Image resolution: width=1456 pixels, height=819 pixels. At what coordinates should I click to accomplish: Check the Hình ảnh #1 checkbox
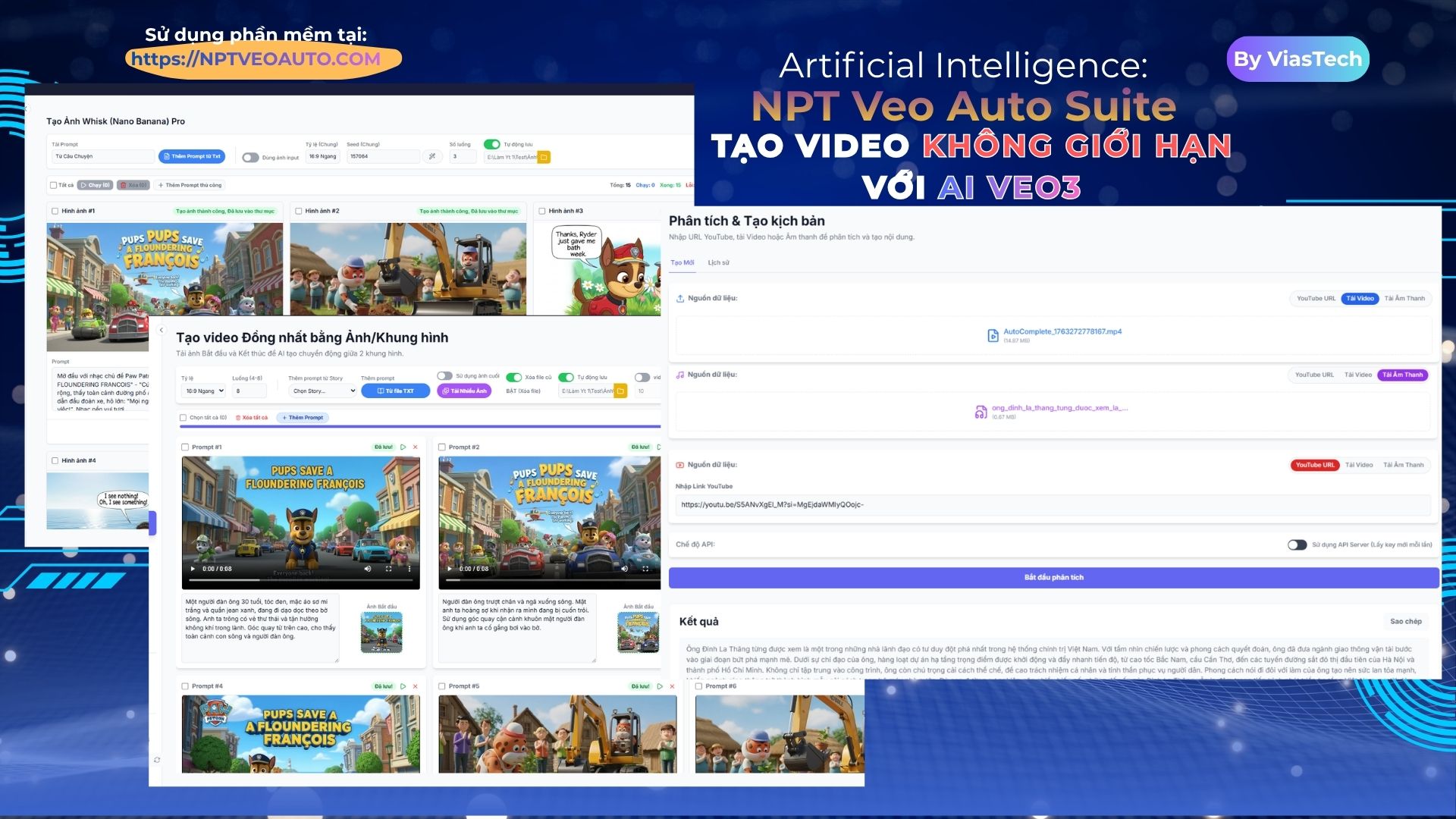pos(55,211)
